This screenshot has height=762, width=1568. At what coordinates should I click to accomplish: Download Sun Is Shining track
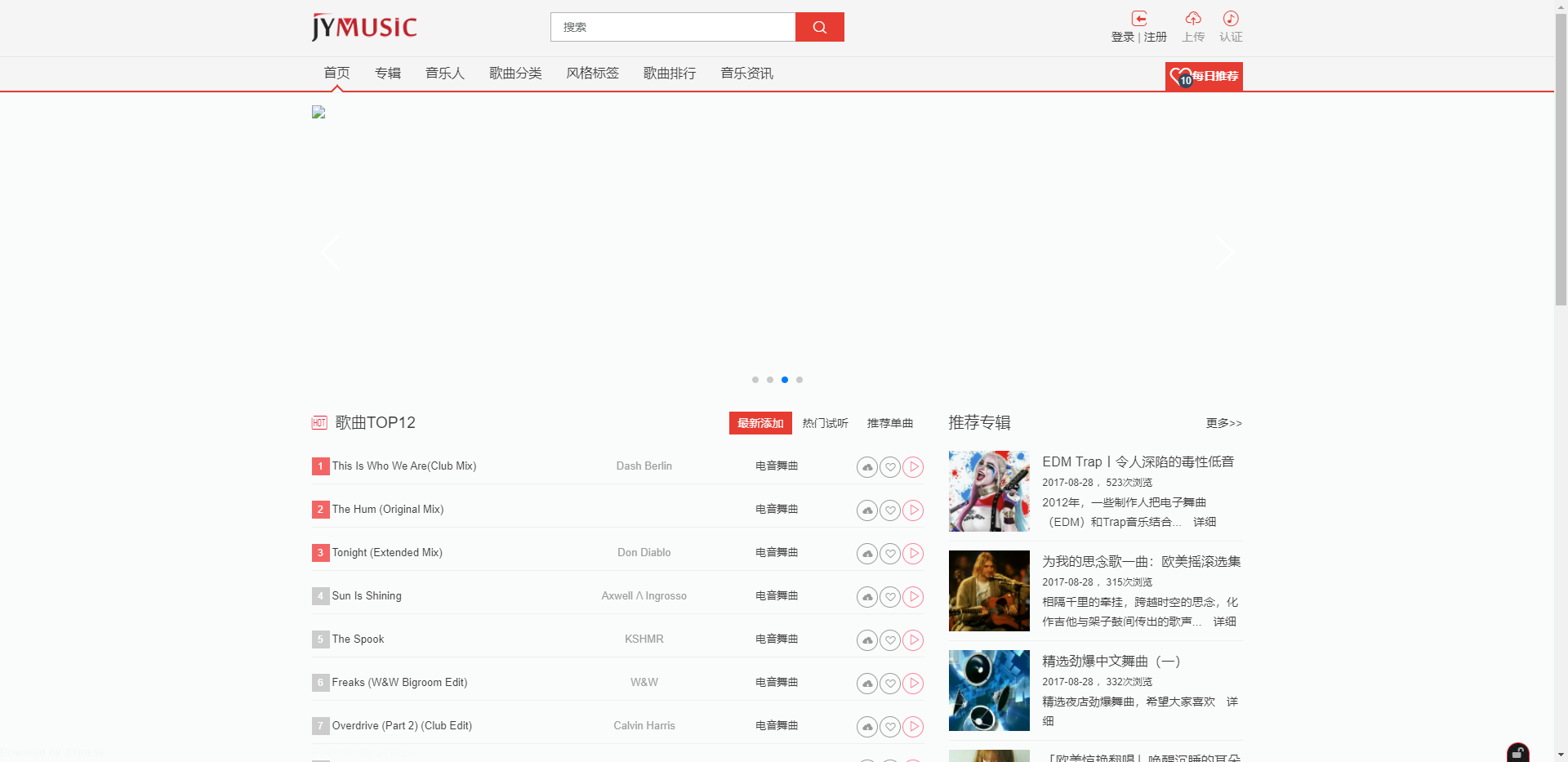click(x=867, y=597)
